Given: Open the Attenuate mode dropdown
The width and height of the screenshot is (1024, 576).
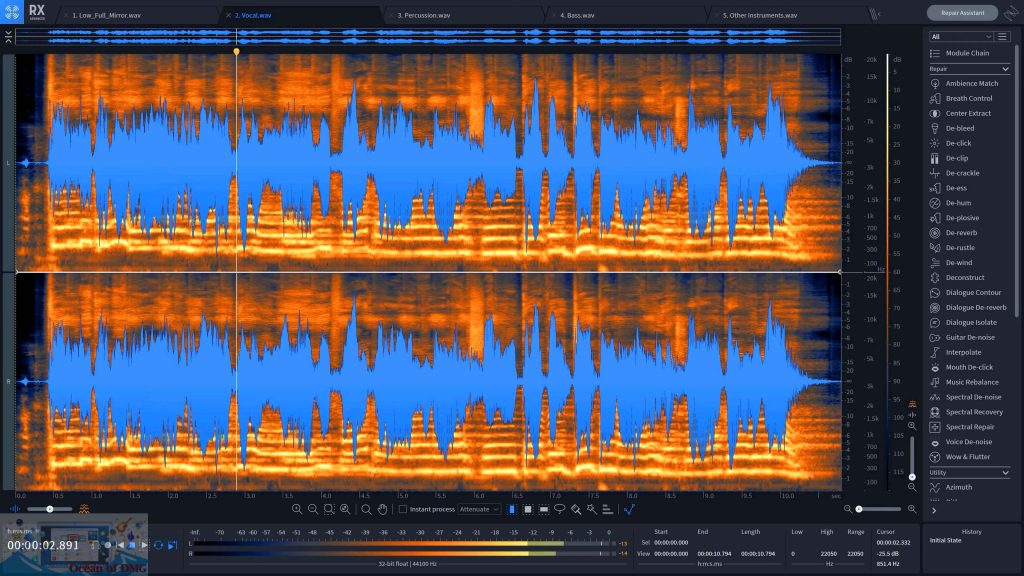Looking at the screenshot, I should click(478, 509).
